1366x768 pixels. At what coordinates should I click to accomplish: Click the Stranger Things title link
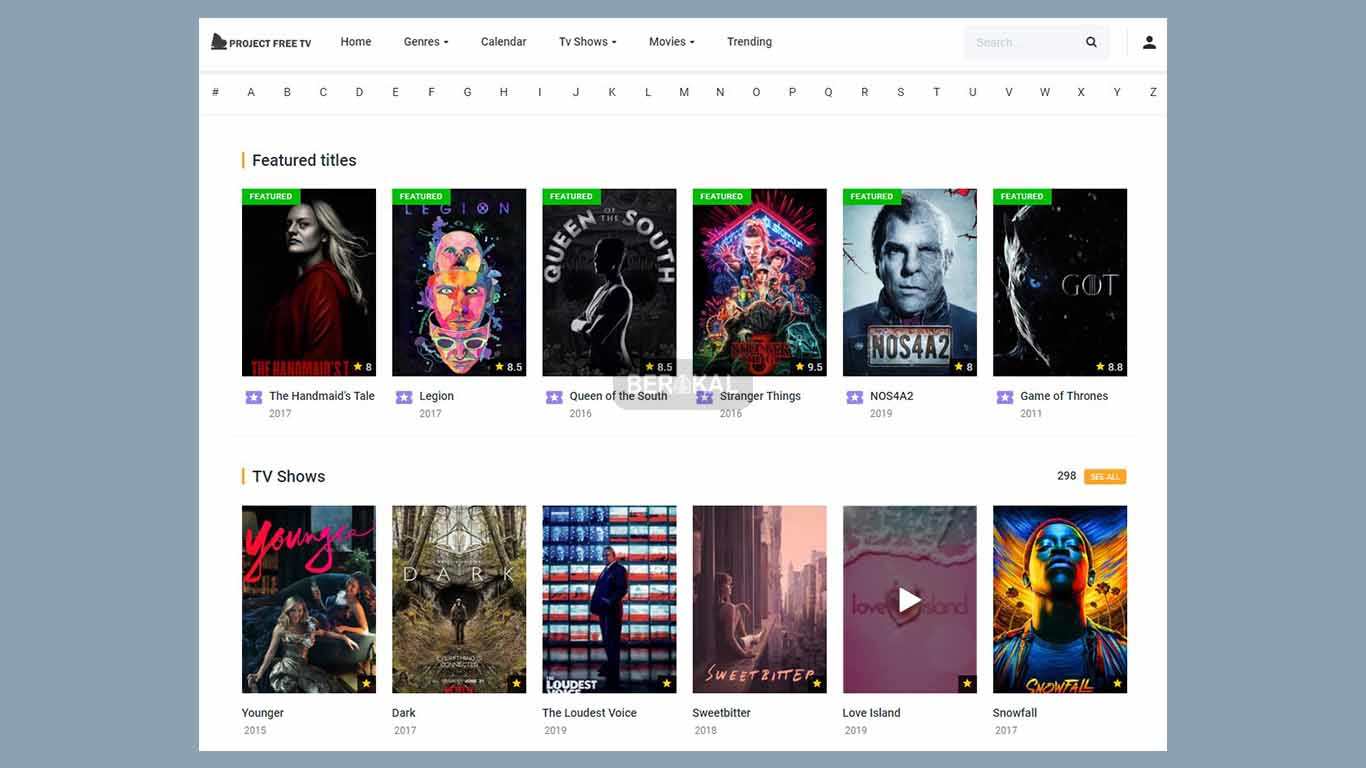760,396
